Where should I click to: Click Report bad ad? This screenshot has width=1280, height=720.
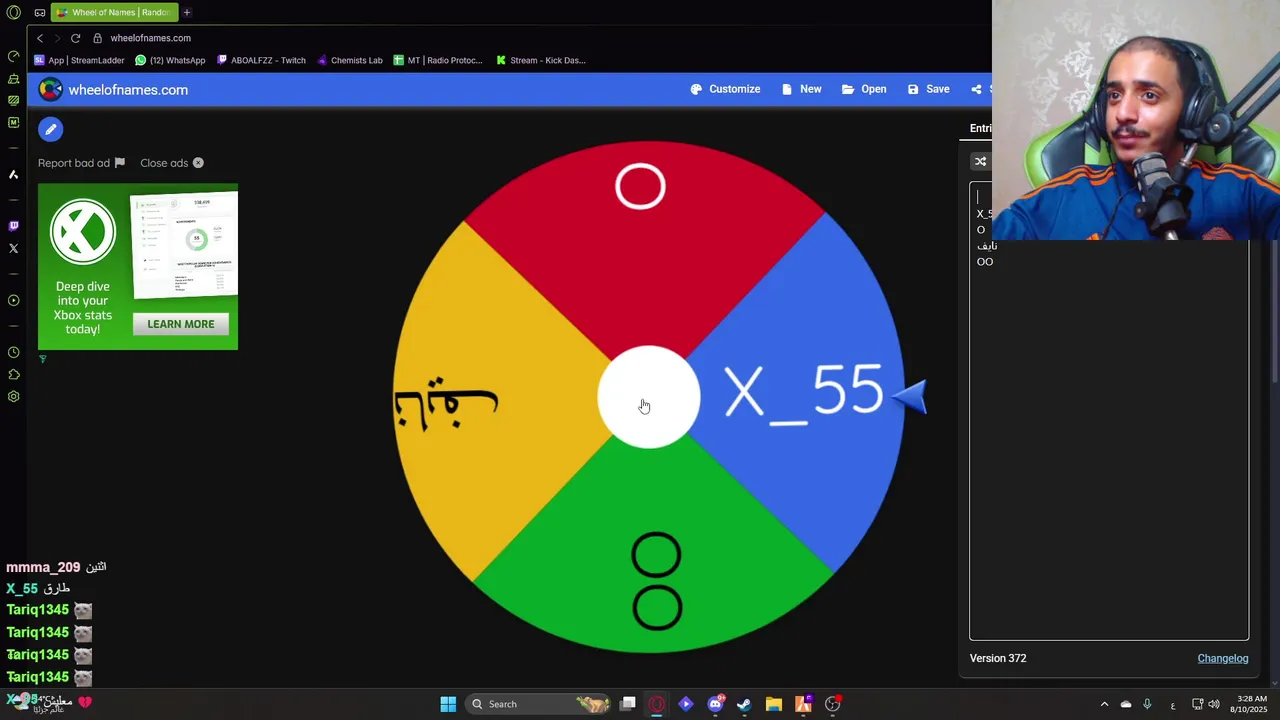coord(81,163)
